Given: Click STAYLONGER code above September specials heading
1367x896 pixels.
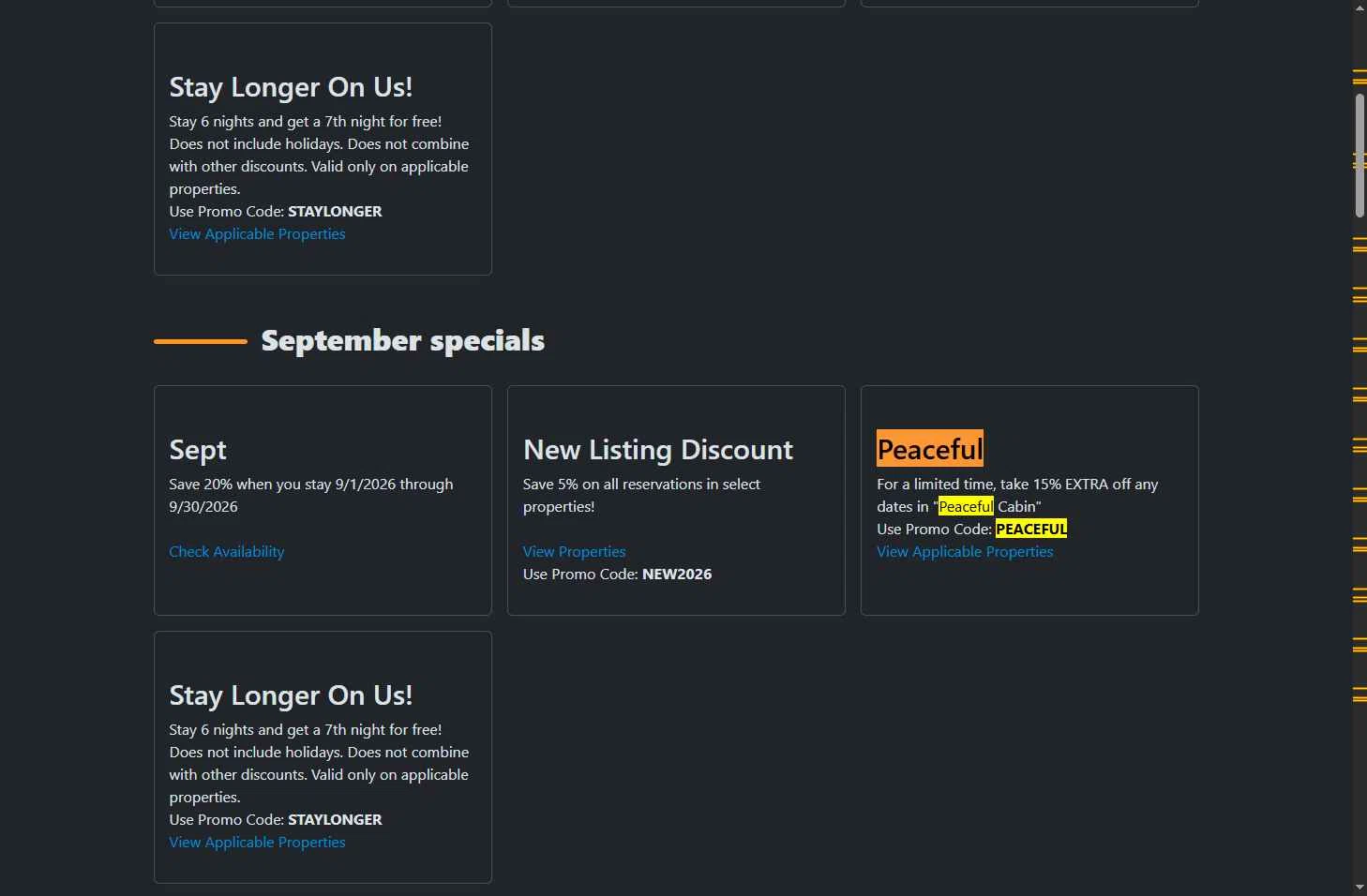Looking at the screenshot, I should (x=335, y=212).
